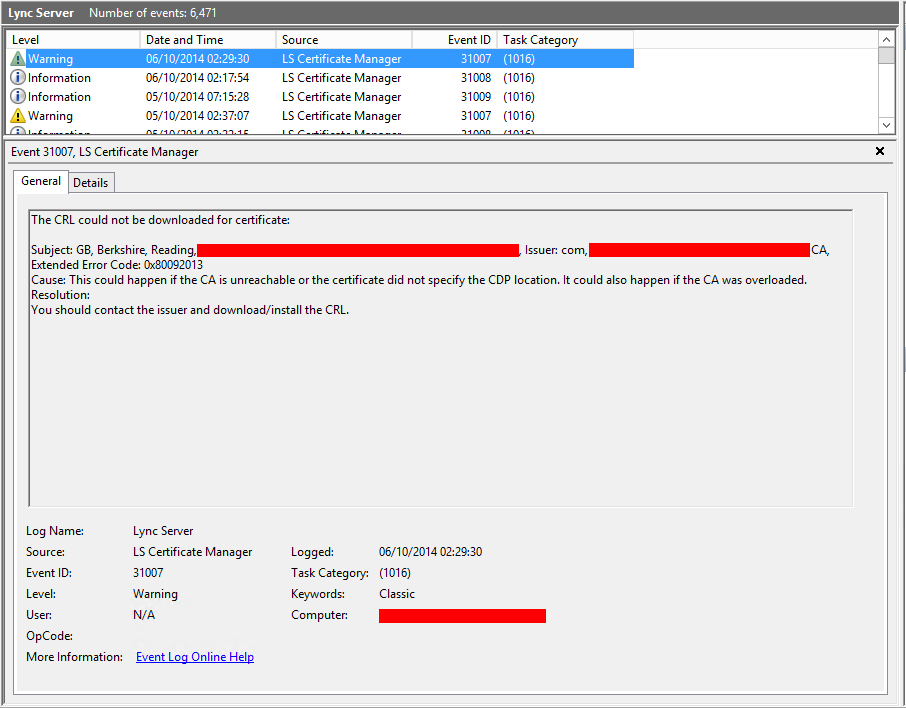This screenshot has height=708, width=906.
Task: Click the 'Extended Error Code: 0x80092013' line
Action: pos(117,265)
